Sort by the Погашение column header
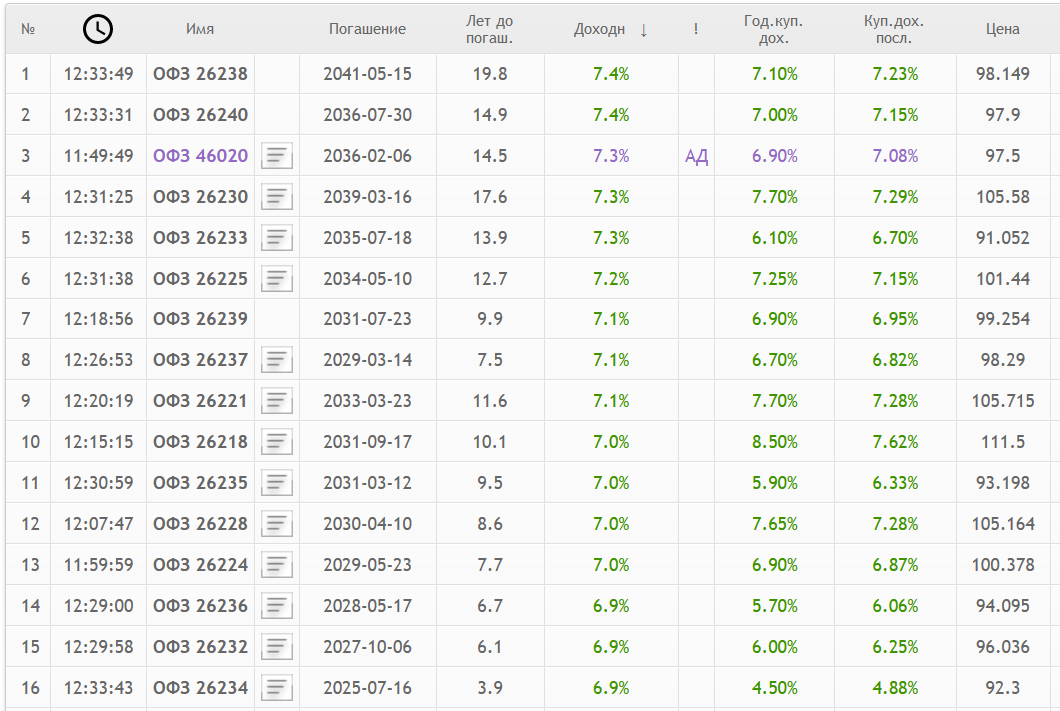This screenshot has width=1060, height=711. click(x=367, y=29)
